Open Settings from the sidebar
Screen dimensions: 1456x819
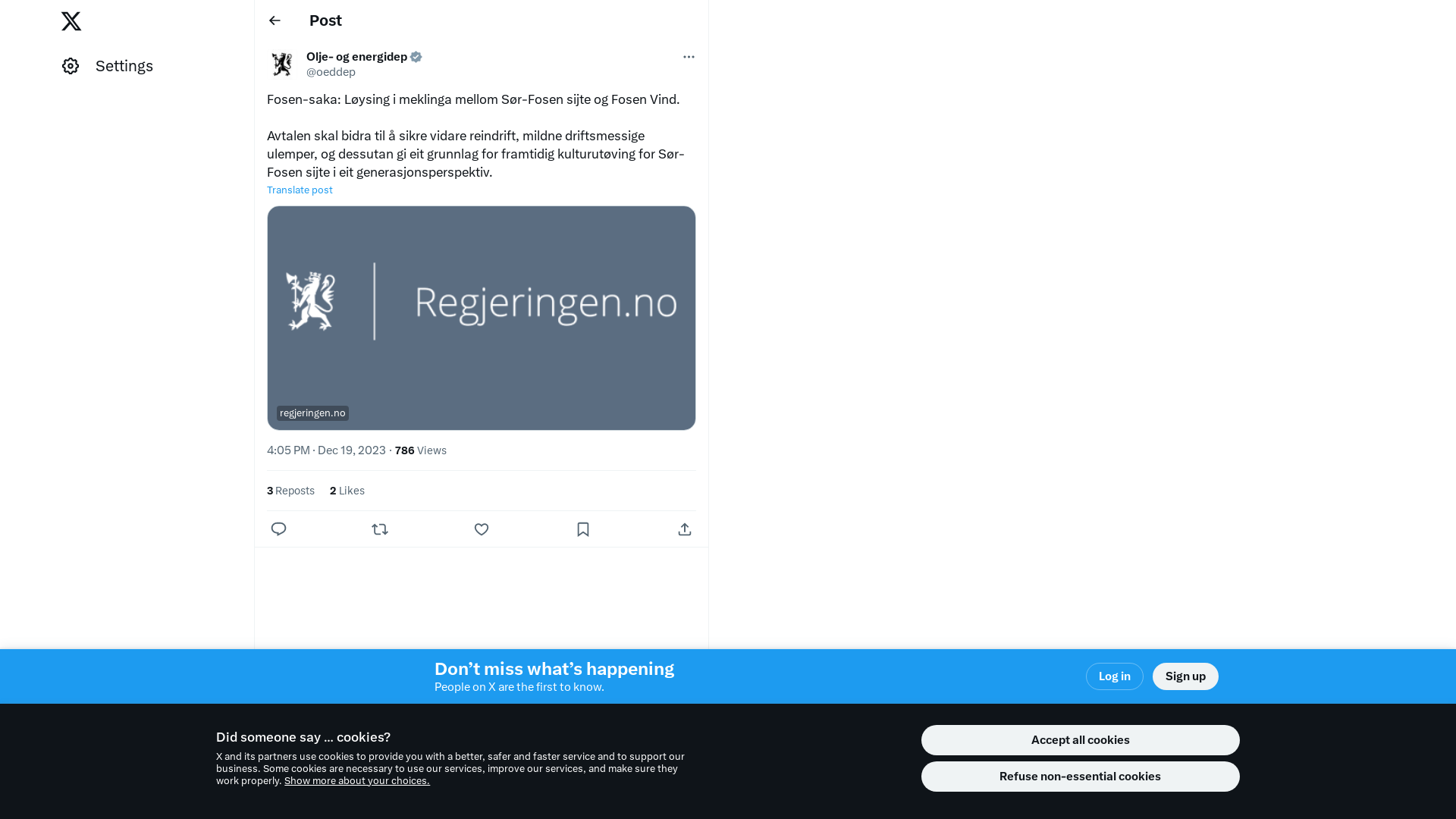click(108, 66)
